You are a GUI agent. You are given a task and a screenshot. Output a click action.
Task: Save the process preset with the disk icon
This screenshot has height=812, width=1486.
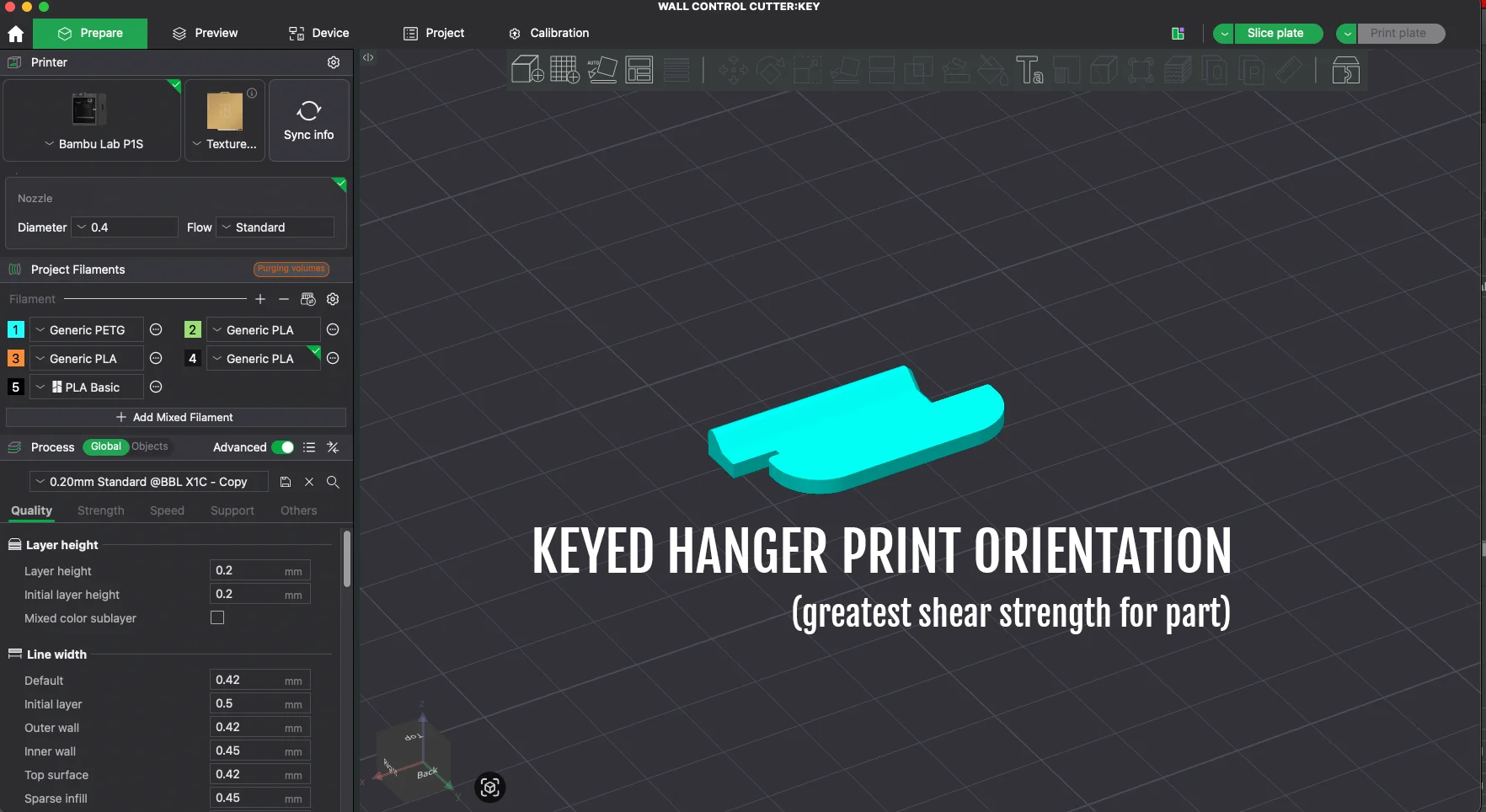pos(286,482)
